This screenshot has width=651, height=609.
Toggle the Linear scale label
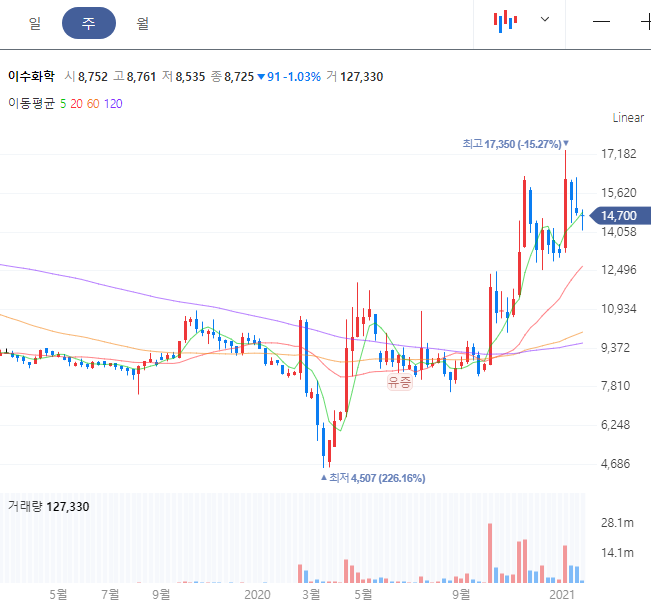[x=628, y=118]
